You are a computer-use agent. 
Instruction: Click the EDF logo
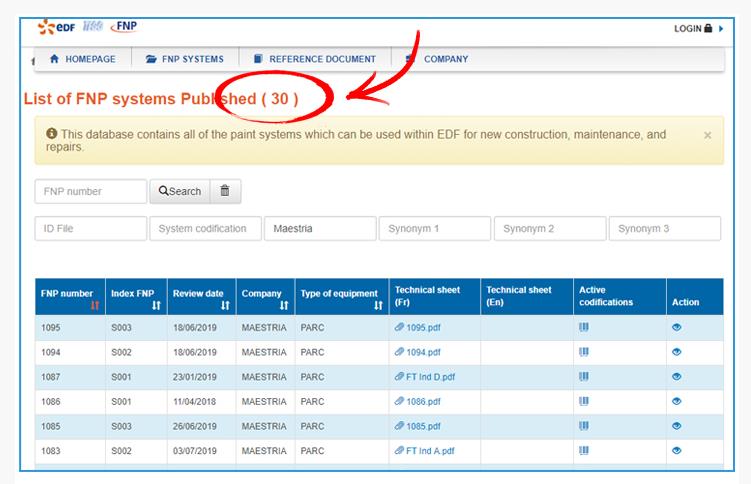(58, 27)
